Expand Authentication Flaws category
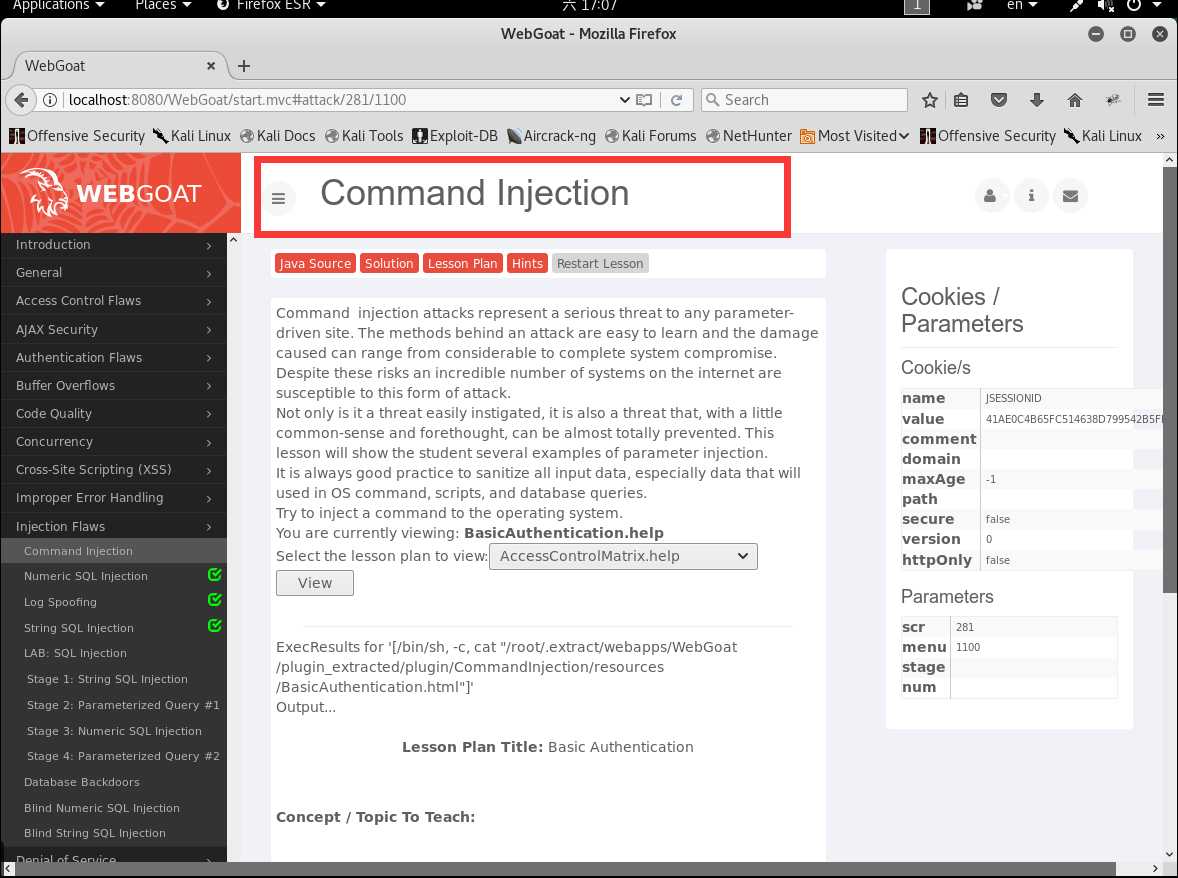 [x=113, y=358]
